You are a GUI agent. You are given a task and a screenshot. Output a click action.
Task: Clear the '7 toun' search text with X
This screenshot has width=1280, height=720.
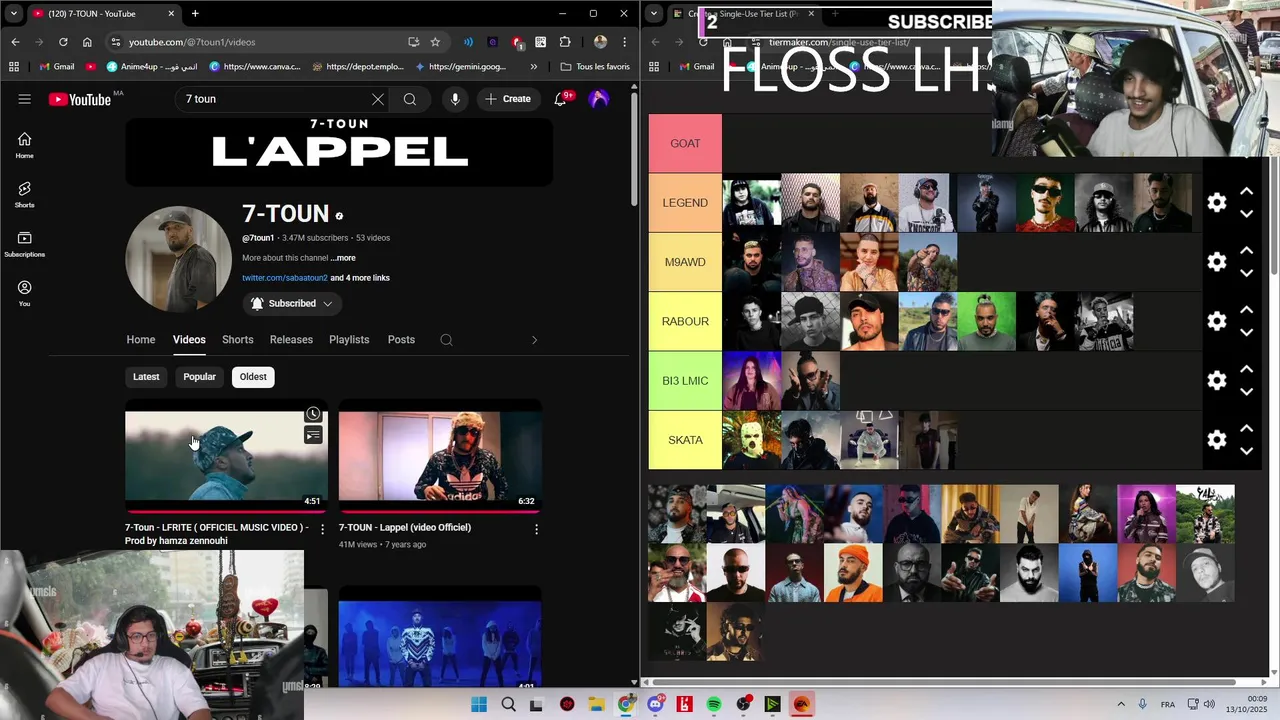(377, 99)
